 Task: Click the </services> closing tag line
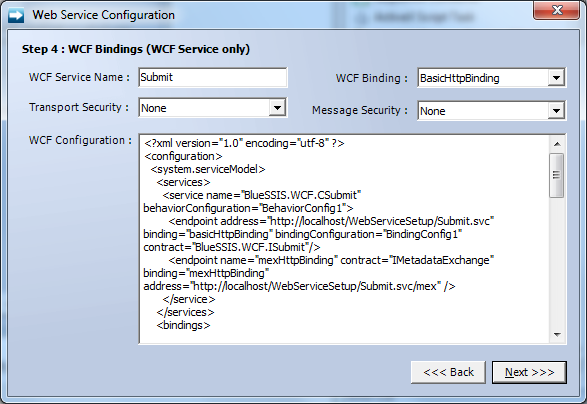point(185,312)
